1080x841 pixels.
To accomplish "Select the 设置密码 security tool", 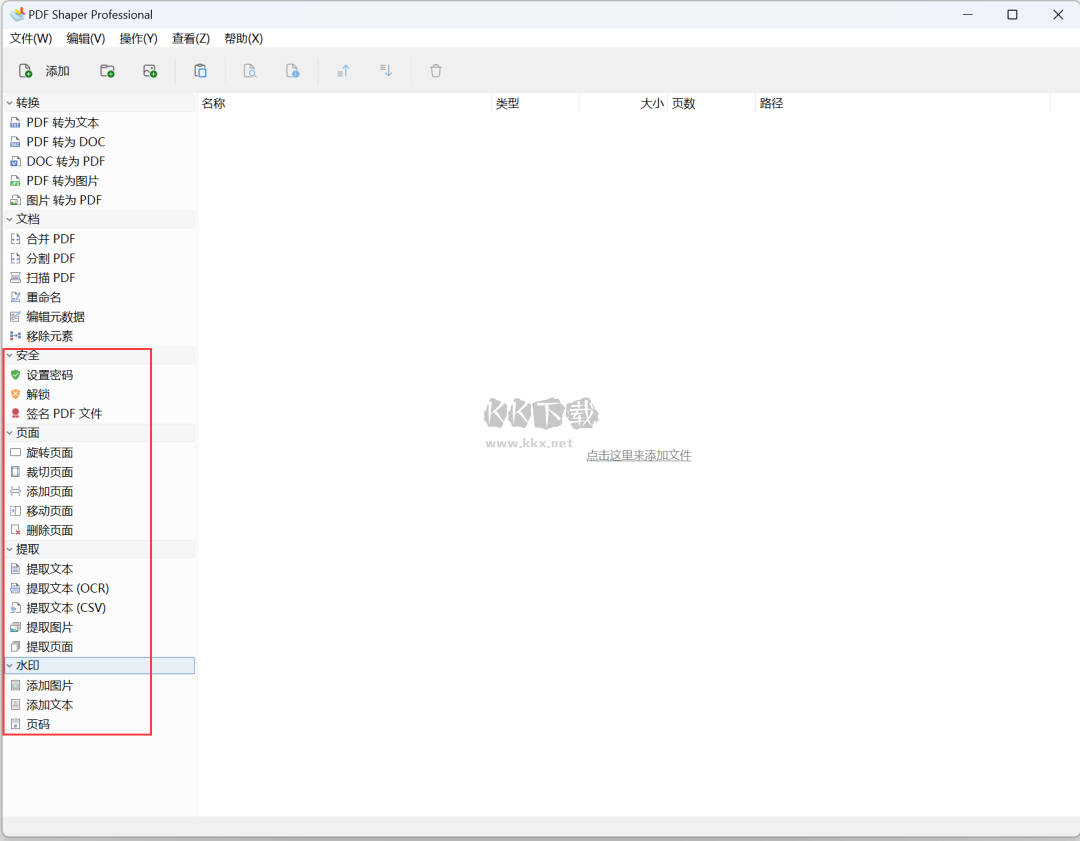I will 52,374.
